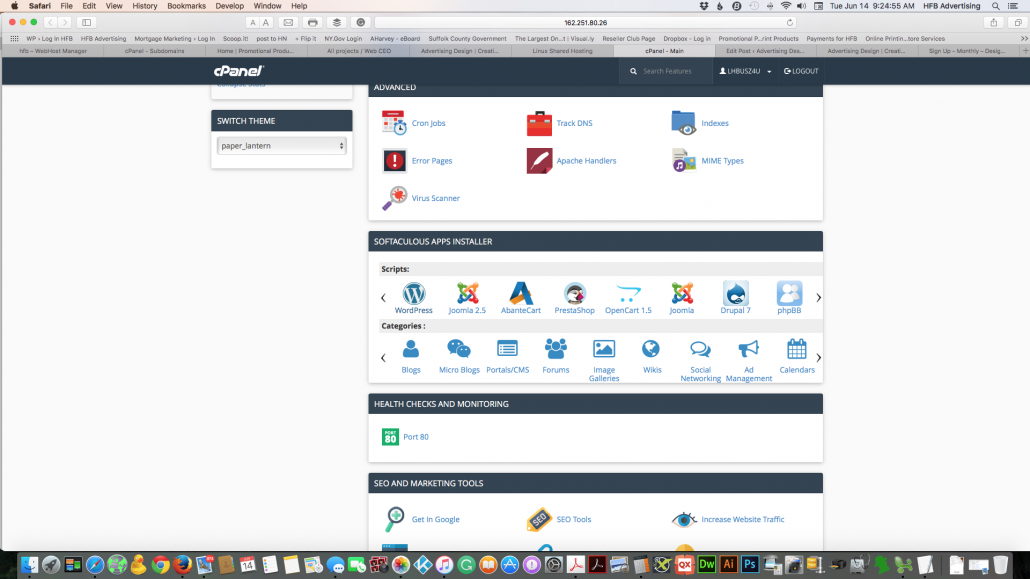Select the WordPress script icon

[414, 294]
